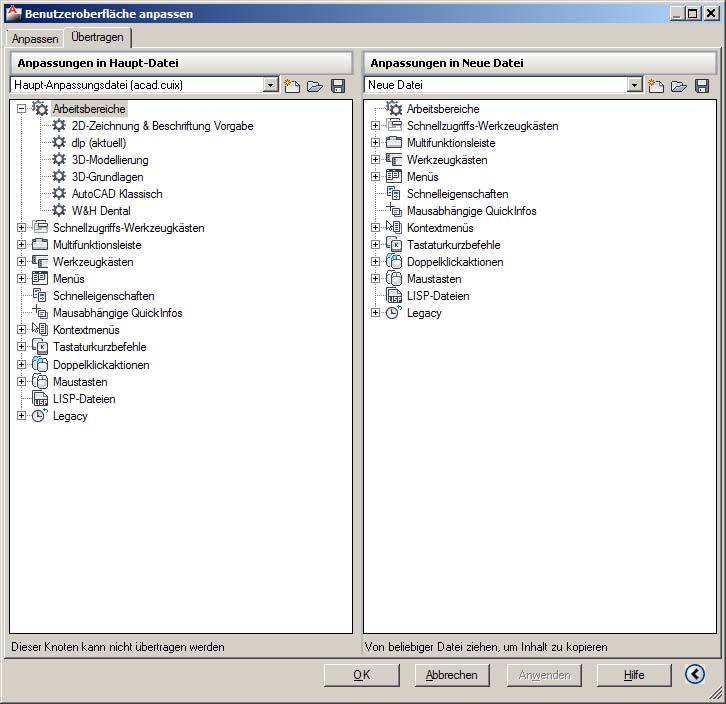Screen dimensions: 726x704
Task: Select AutoCAD Klassisch workspace entry
Action: (117, 194)
